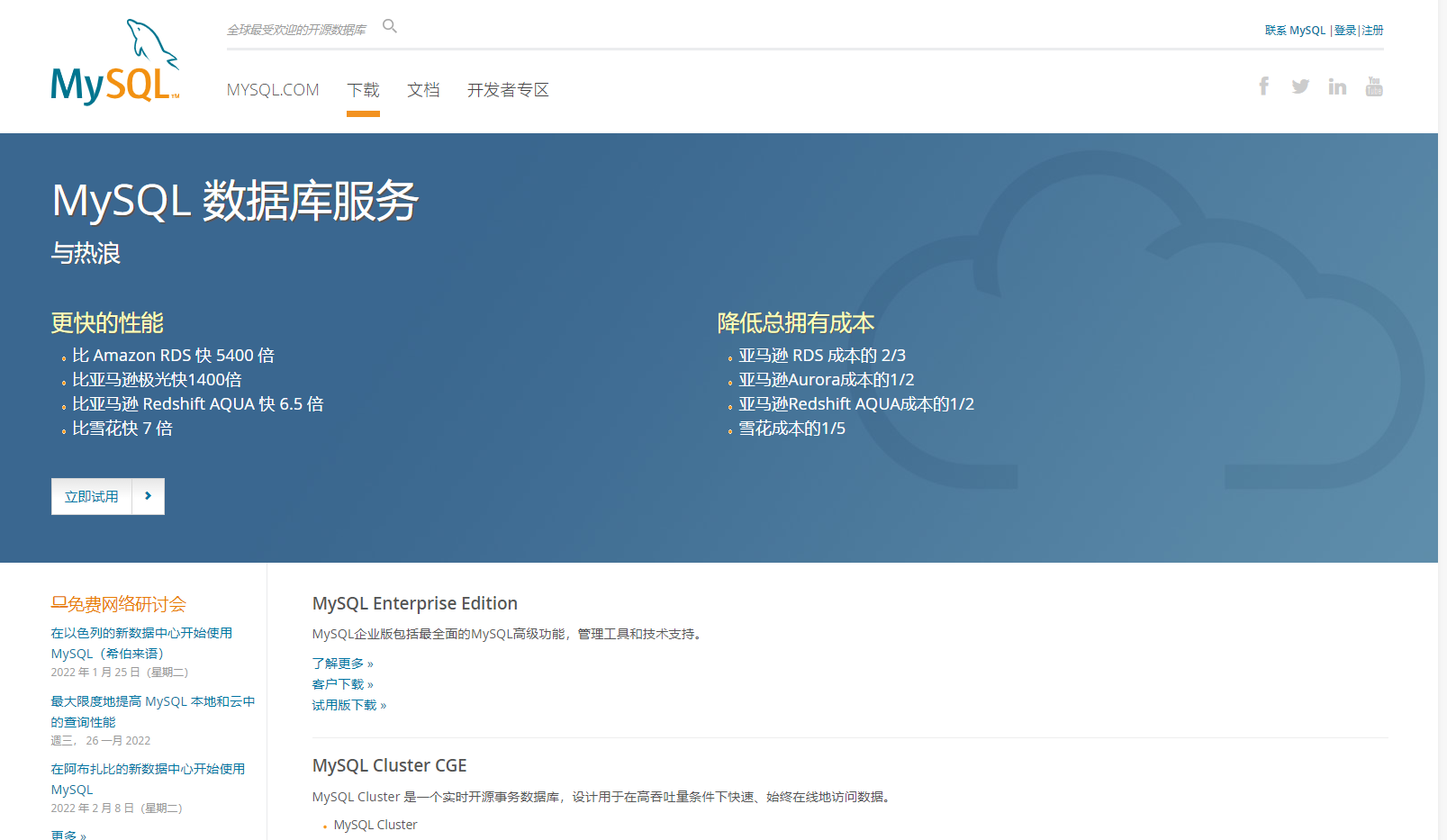Open the 客户下载 link

pos(341,683)
